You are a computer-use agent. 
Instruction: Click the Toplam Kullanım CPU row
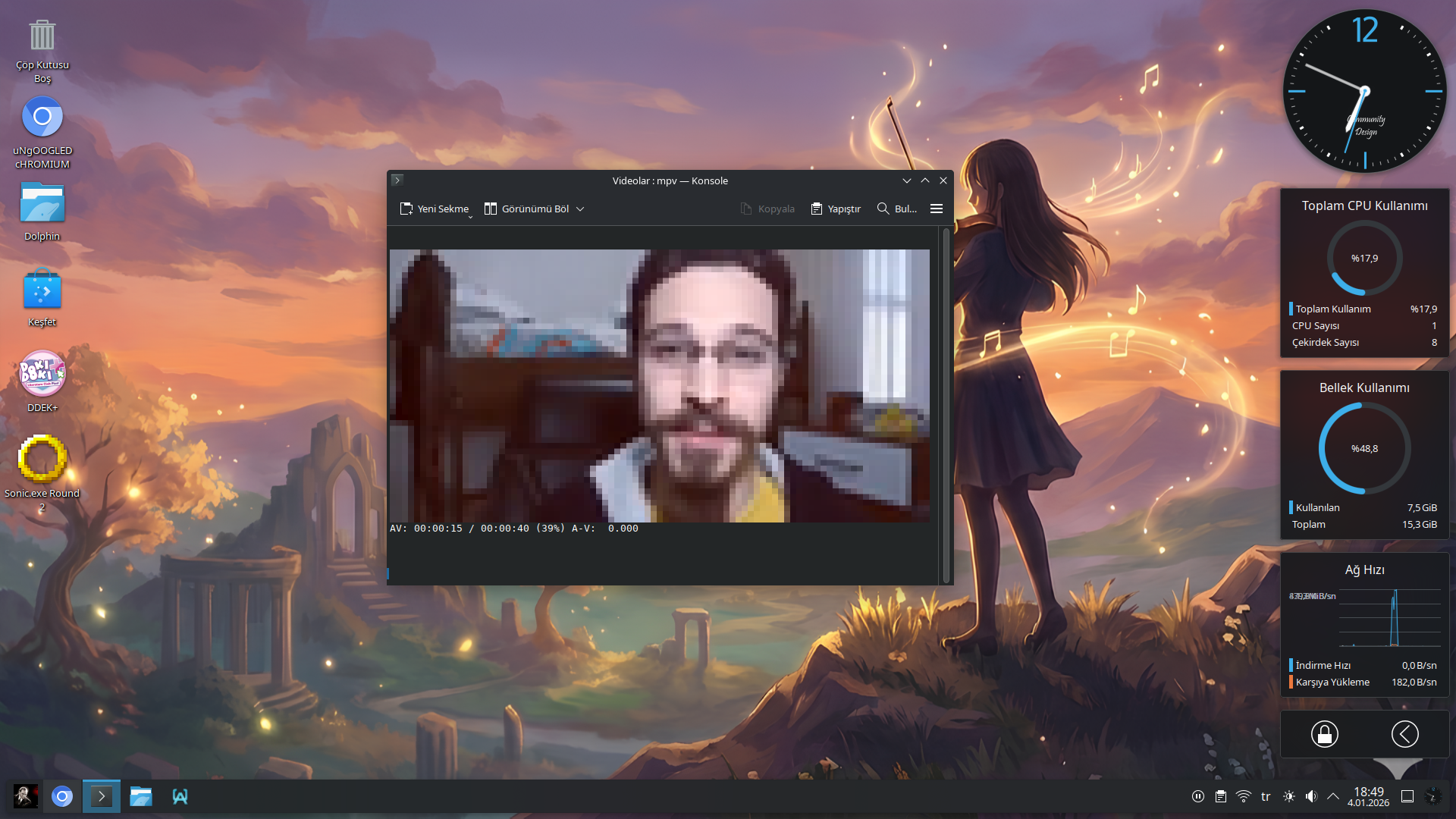1364,309
